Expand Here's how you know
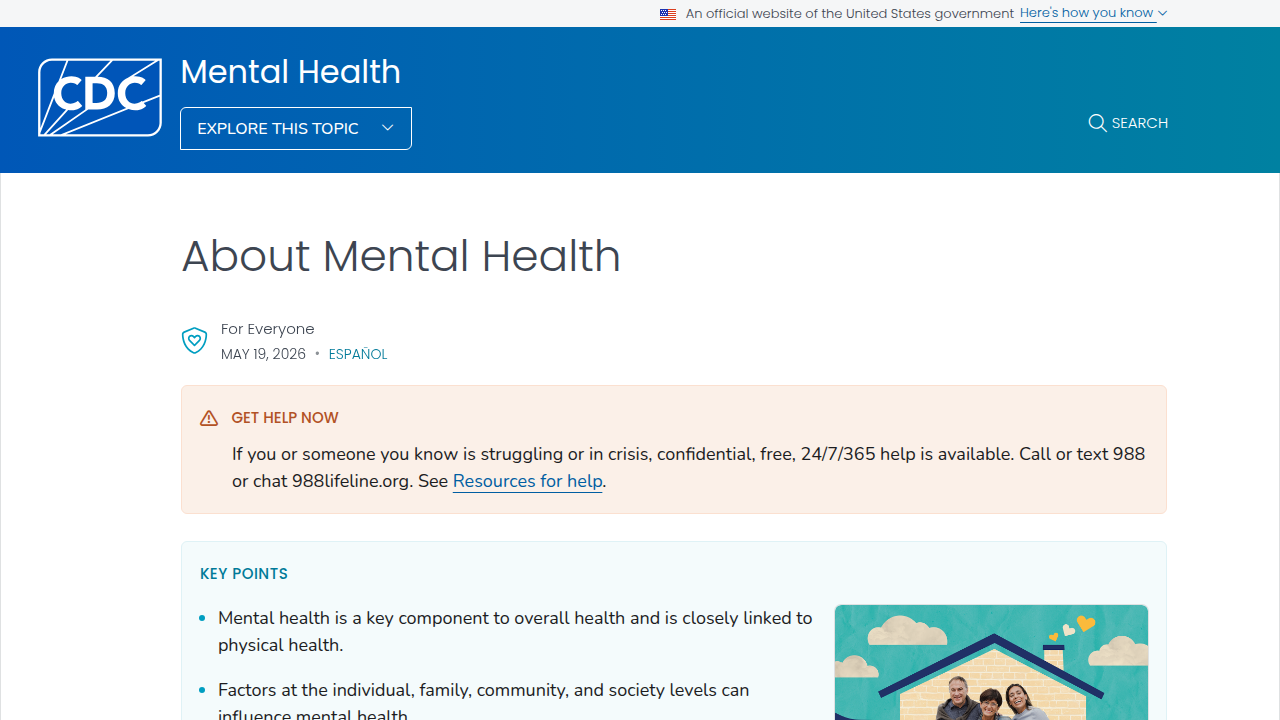This screenshot has width=1280, height=720. [1093, 13]
